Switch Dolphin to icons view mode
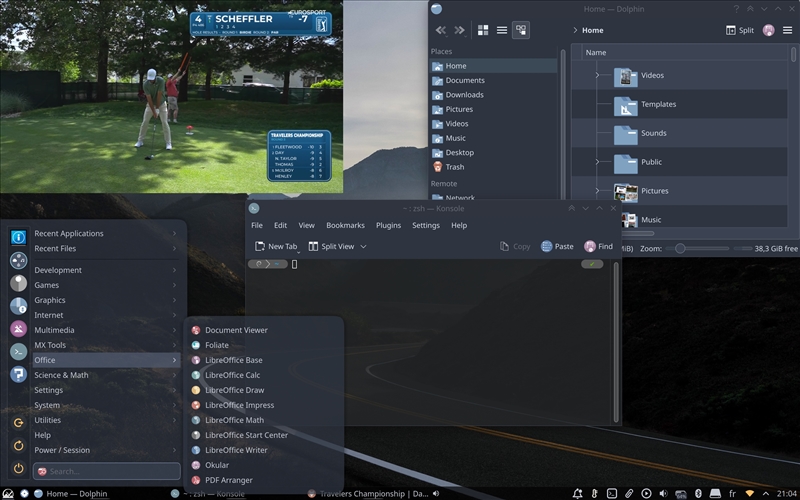This screenshot has width=800, height=500. click(x=483, y=30)
